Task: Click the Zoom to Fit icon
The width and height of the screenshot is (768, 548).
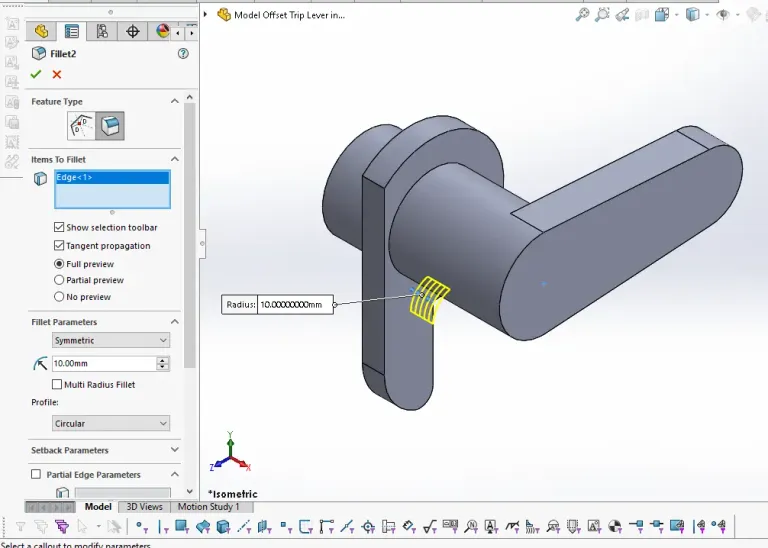Action: pos(582,15)
